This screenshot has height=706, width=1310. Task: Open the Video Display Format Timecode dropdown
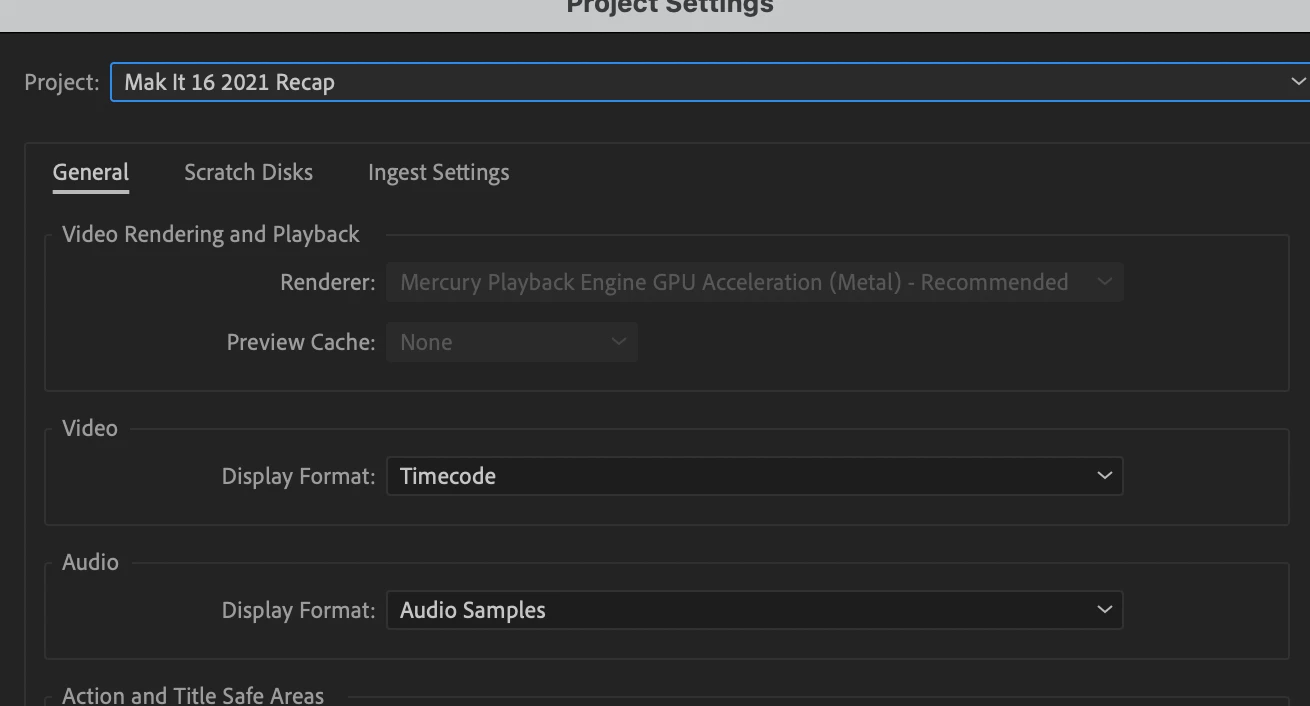740,476
